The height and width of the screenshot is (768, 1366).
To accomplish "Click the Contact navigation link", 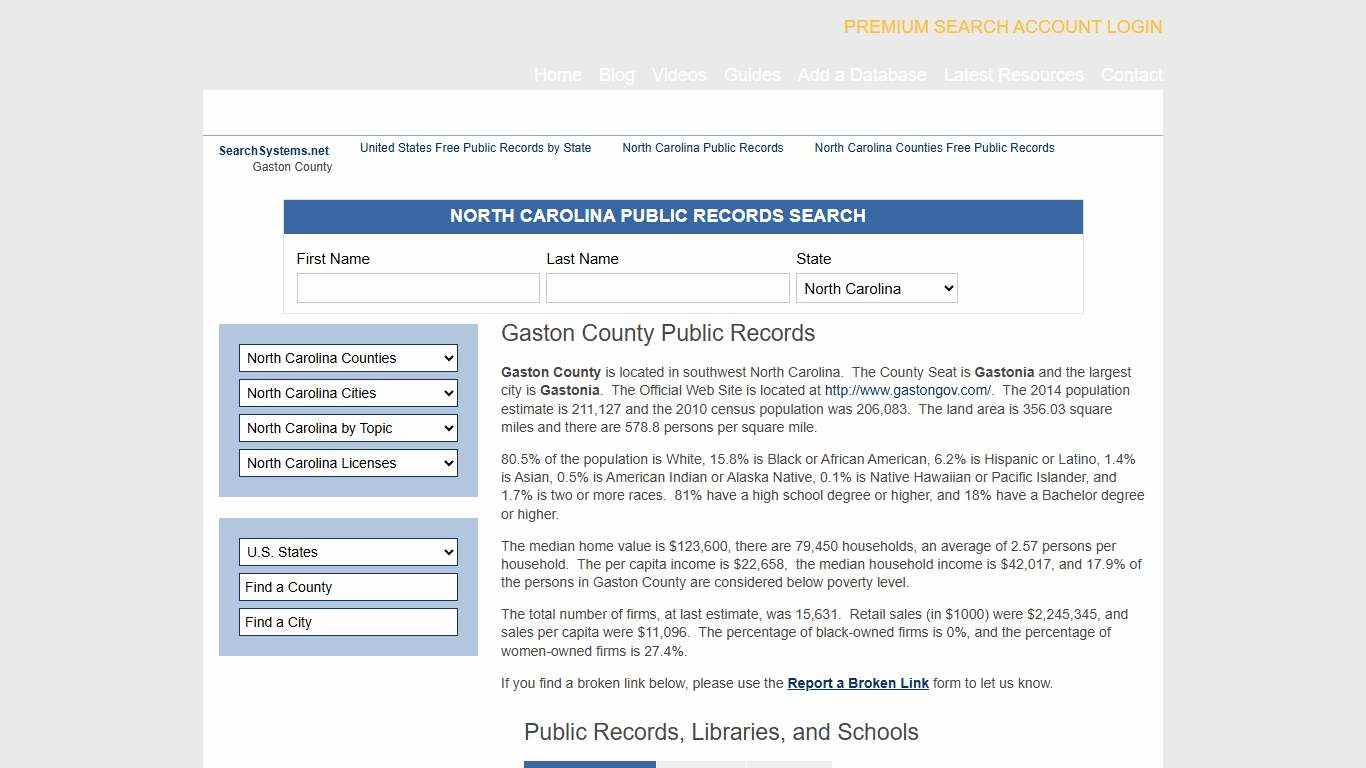I will 1131,75.
